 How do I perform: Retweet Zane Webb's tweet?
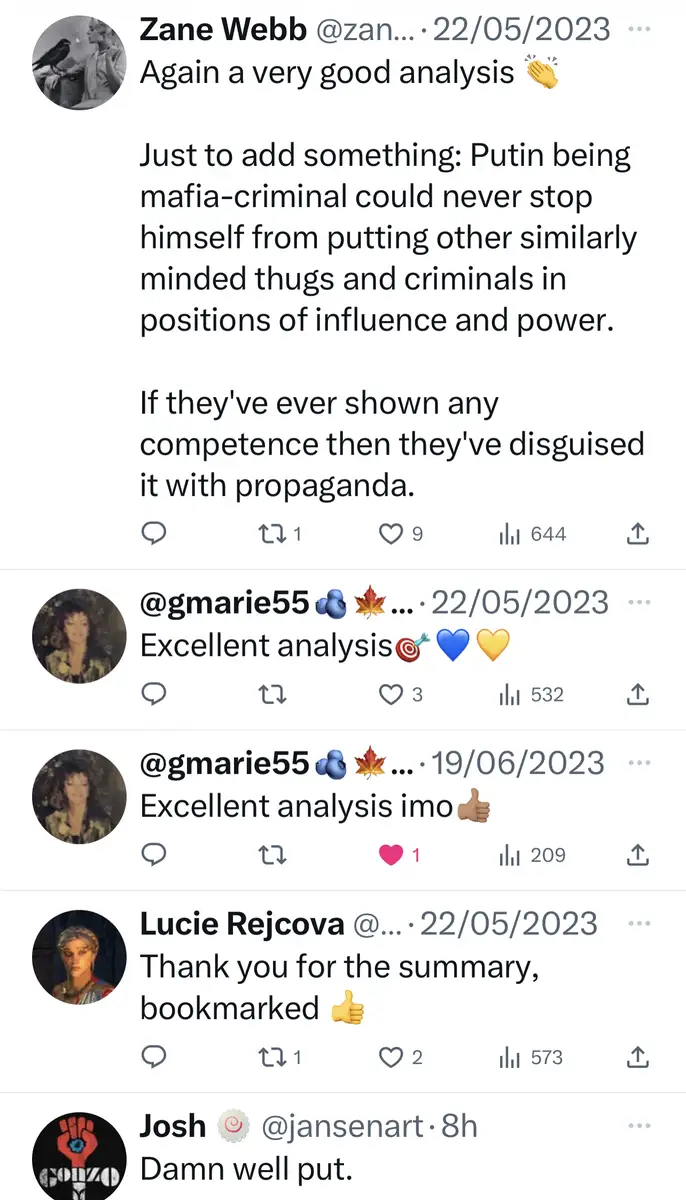[270, 535]
